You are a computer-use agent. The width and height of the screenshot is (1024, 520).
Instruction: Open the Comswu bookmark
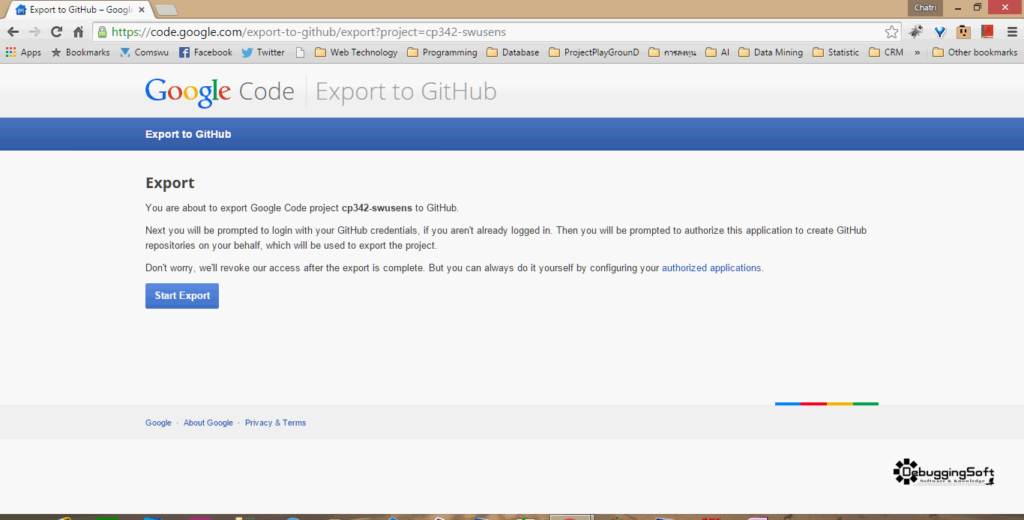(x=144, y=52)
